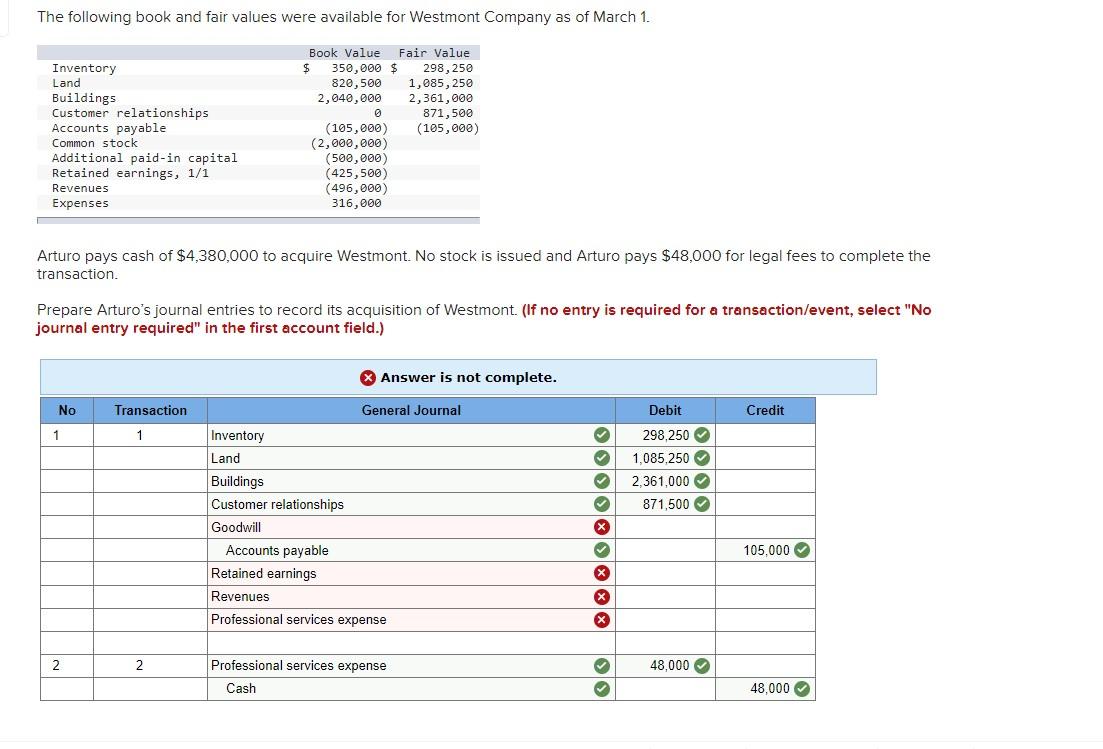
Task: Click the No column header
Action: [67, 411]
